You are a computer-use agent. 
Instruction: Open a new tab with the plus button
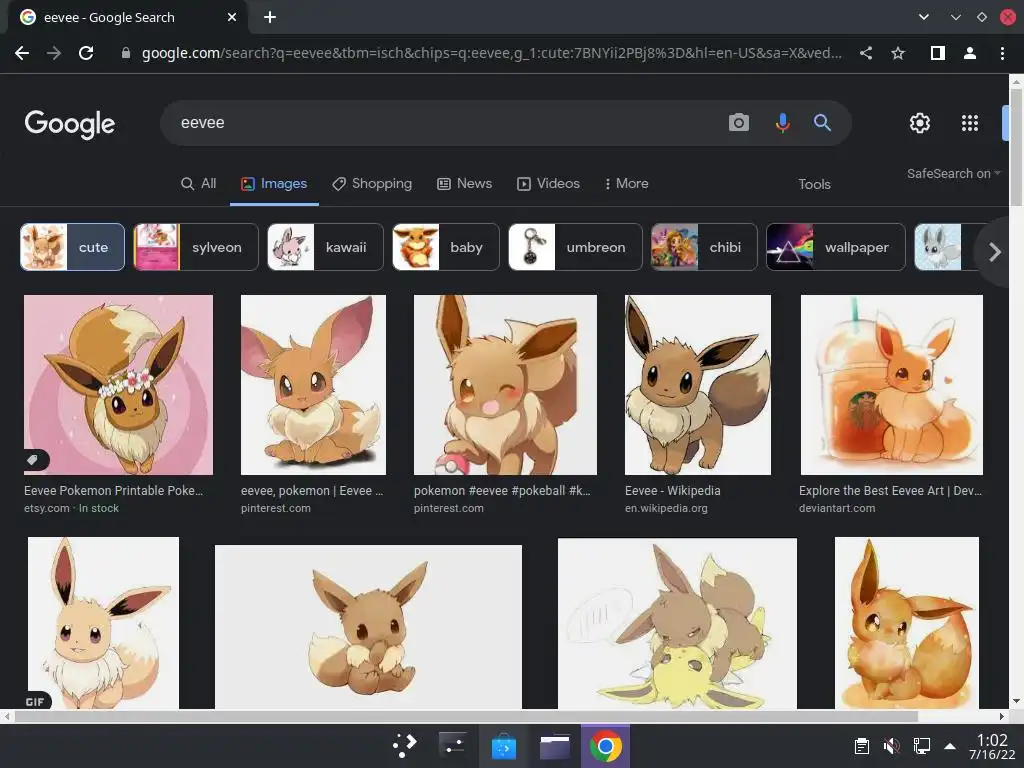click(270, 17)
